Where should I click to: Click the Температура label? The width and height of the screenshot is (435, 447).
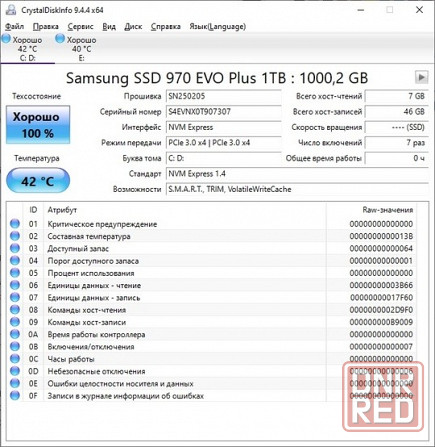point(37,158)
